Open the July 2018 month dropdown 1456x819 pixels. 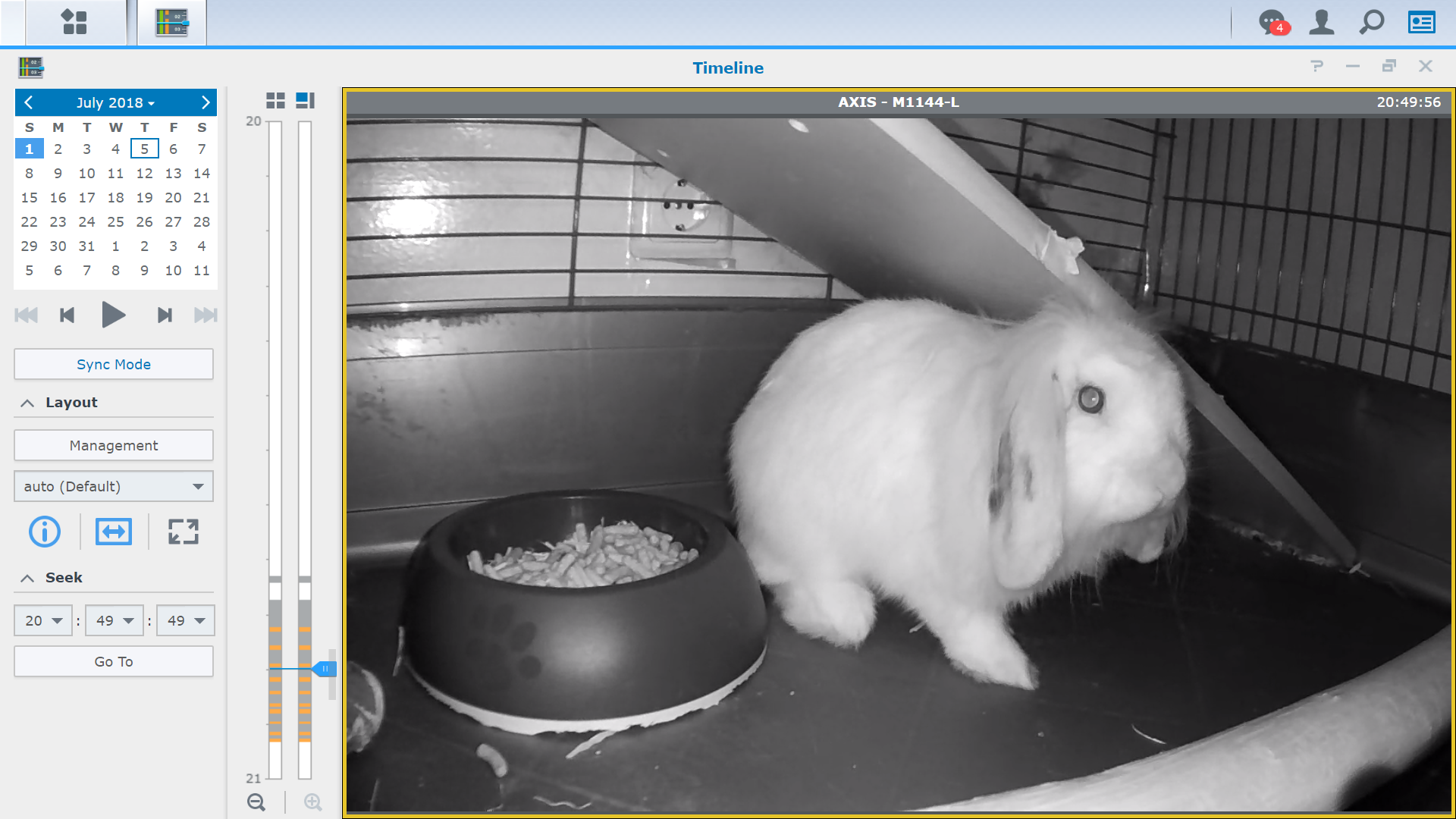click(115, 102)
